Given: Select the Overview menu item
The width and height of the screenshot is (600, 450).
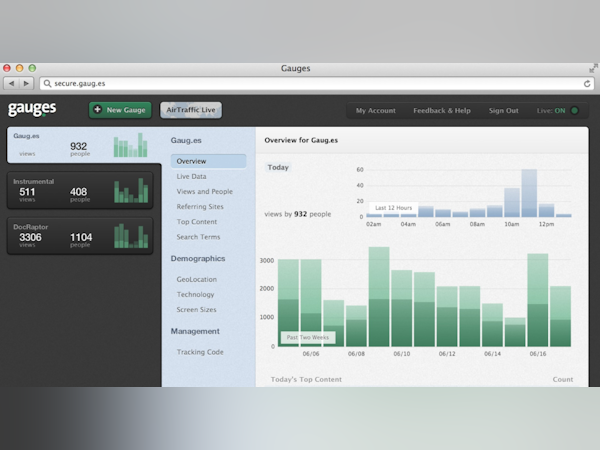Looking at the screenshot, I should click(x=209, y=161).
